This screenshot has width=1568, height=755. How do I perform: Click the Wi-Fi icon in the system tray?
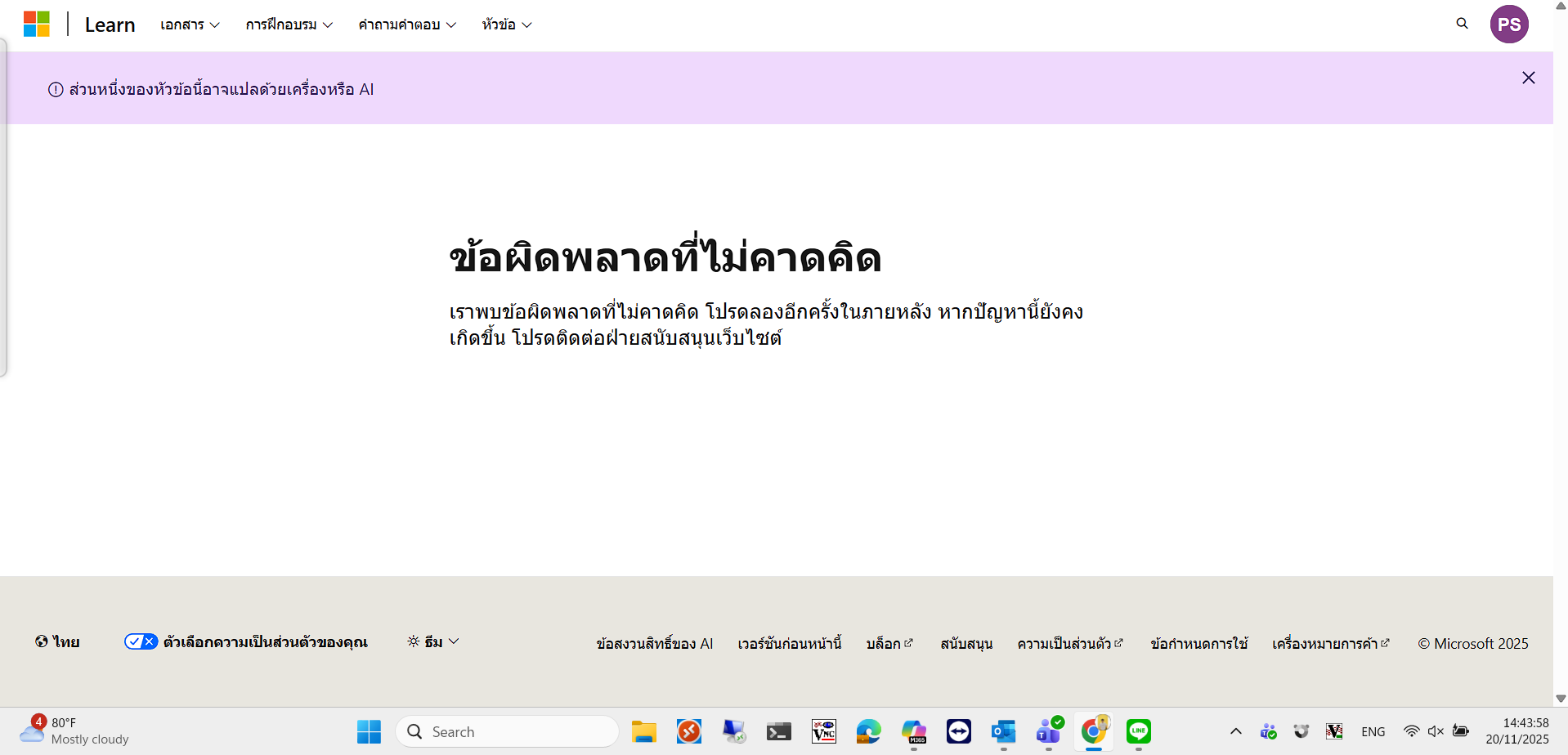click(1411, 731)
